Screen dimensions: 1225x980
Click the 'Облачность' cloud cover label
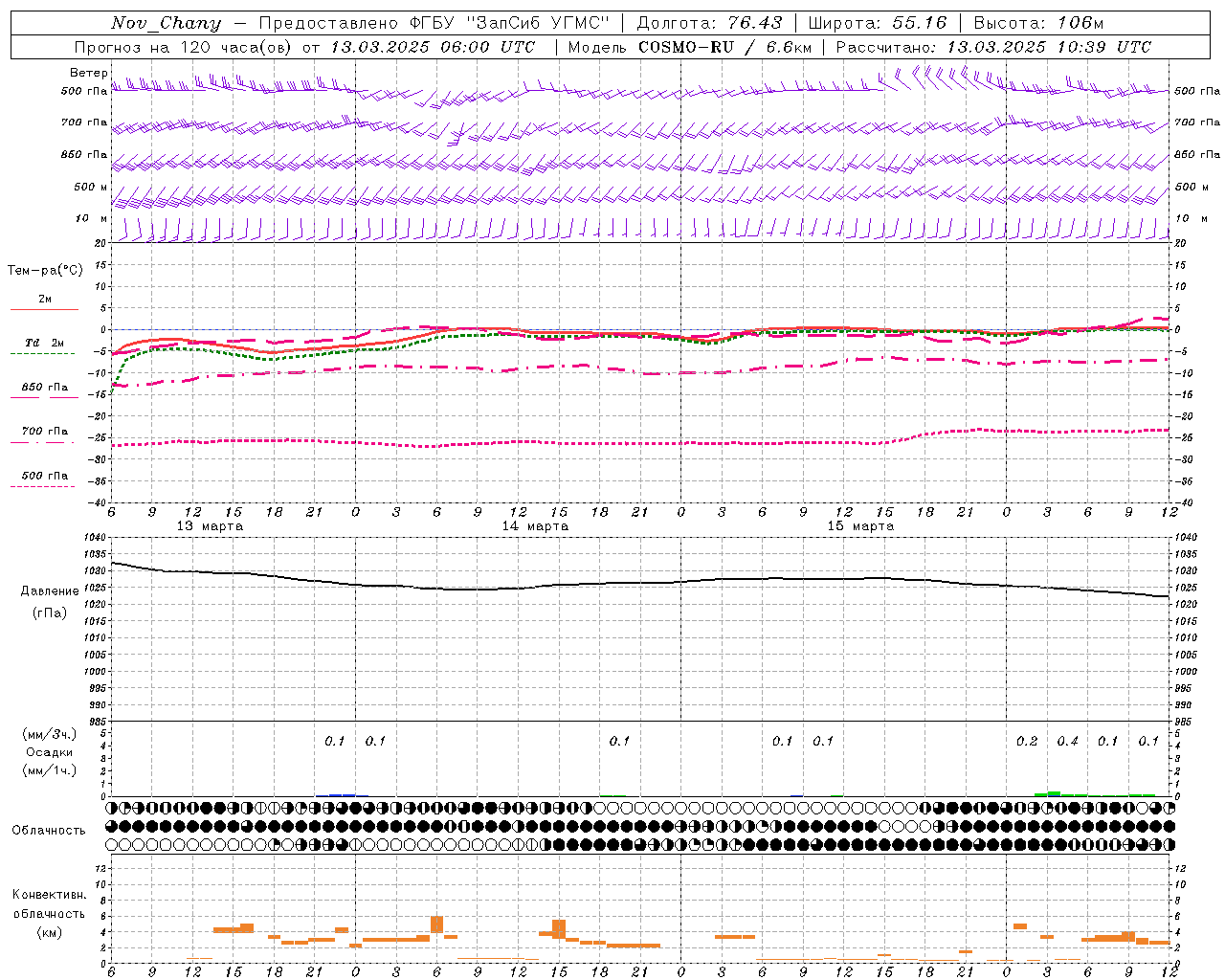49,831
